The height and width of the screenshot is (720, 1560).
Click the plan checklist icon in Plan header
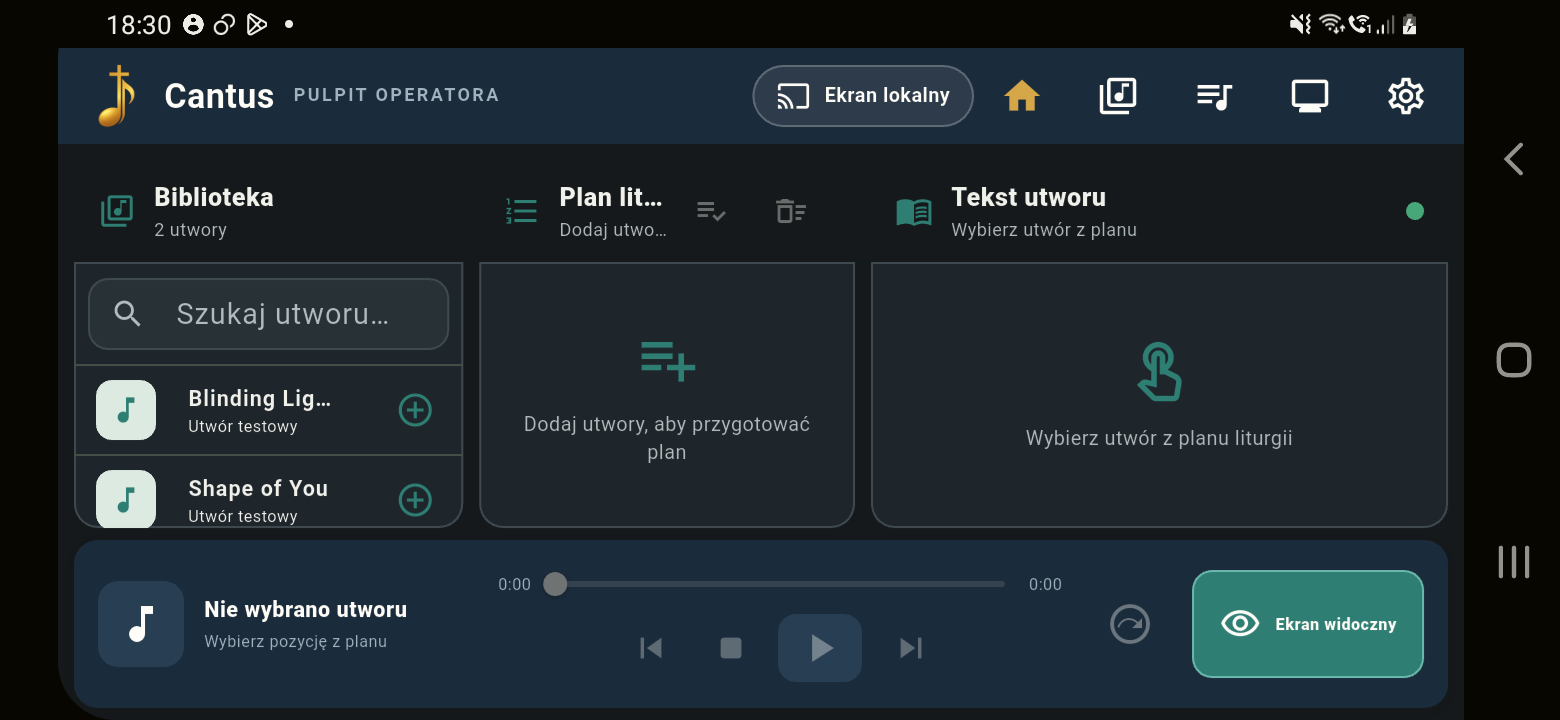[x=711, y=211]
